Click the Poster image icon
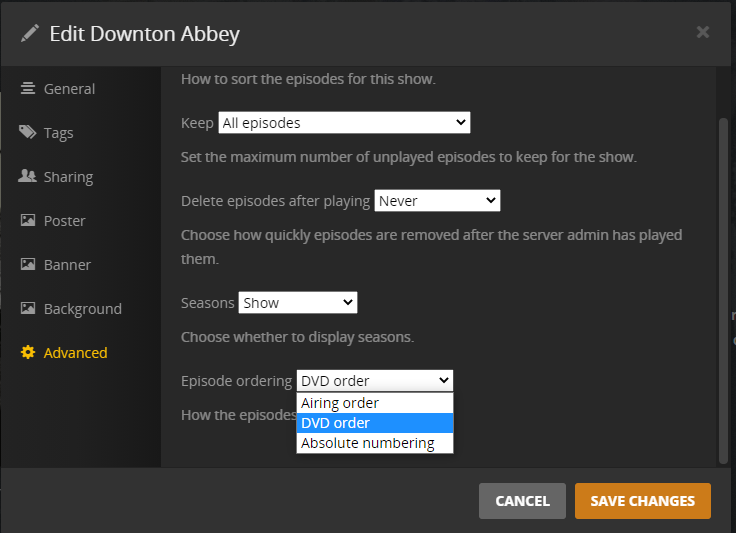The width and height of the screenshot is (736, 533). (28, 221)
